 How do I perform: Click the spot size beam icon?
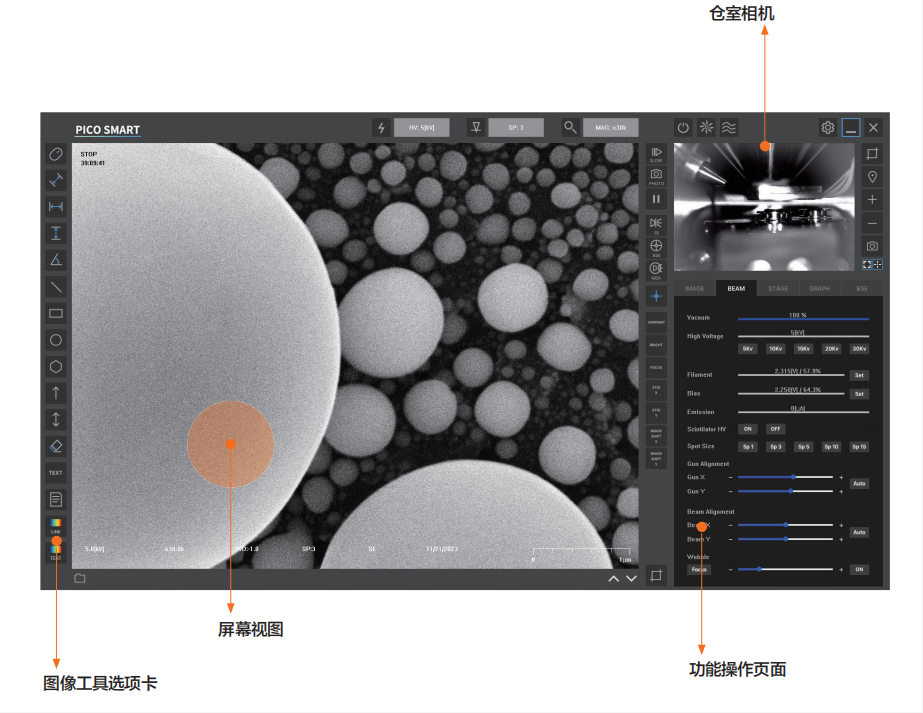point(476,127)
